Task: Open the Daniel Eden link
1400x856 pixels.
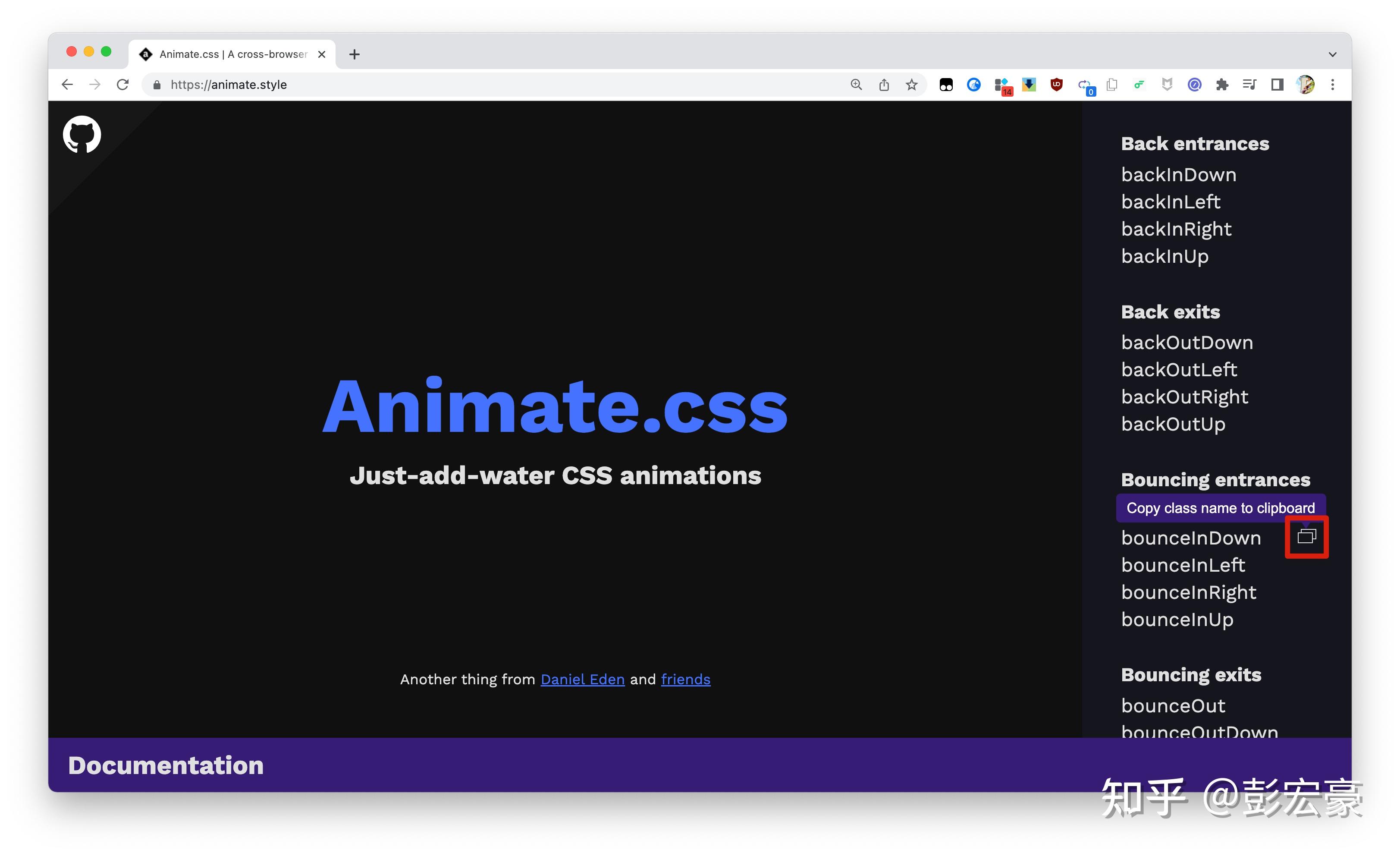Action: (582, 679)
